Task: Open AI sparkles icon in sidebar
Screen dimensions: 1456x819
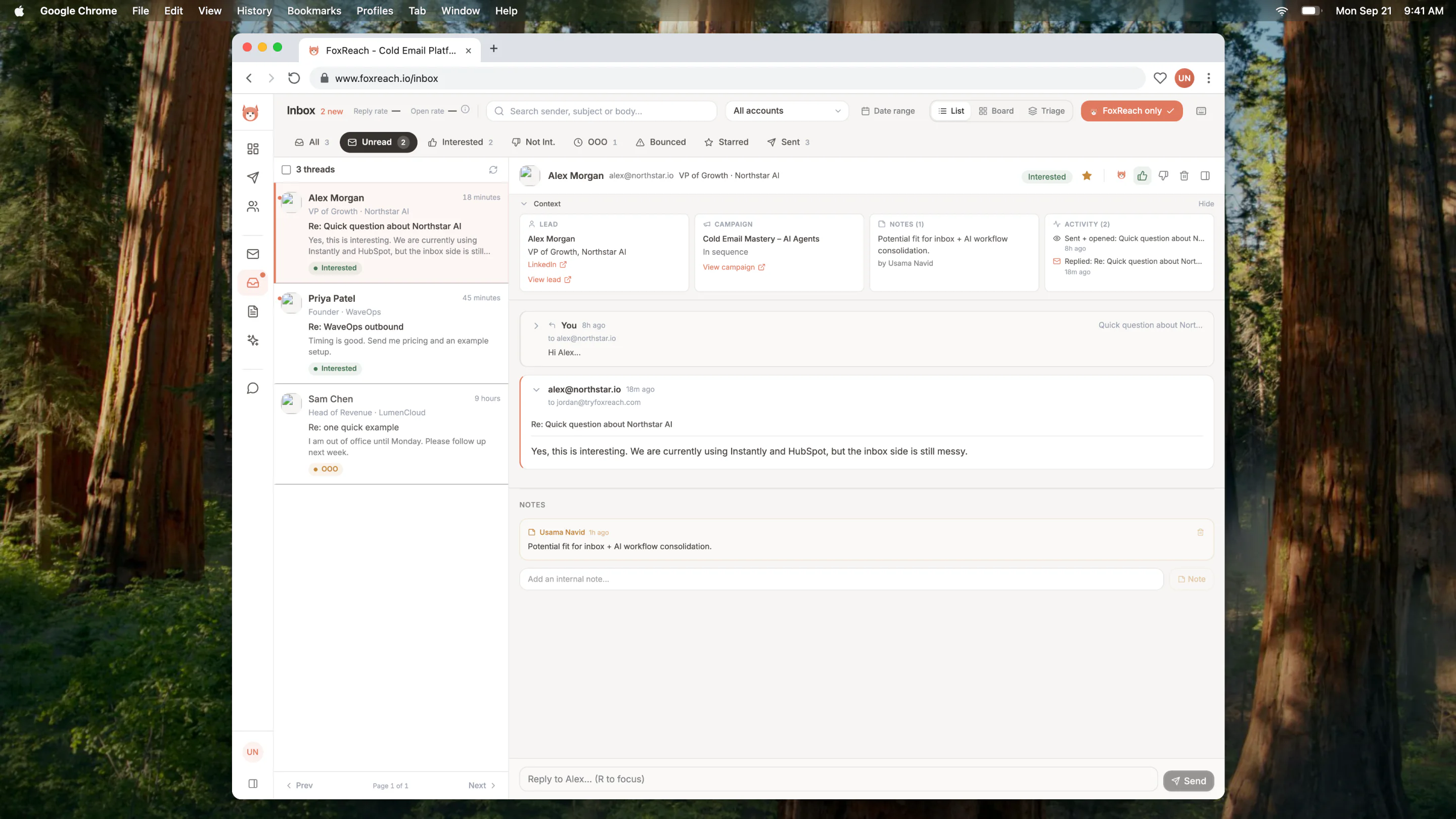Action: coord(253,340)
